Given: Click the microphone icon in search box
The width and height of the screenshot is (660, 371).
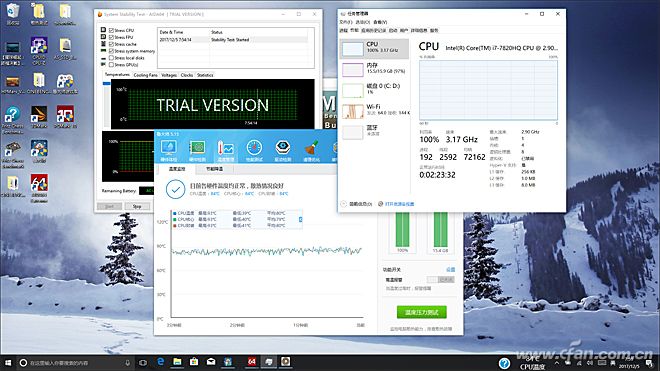Looking at the screenshot, I should click(128, 363).
